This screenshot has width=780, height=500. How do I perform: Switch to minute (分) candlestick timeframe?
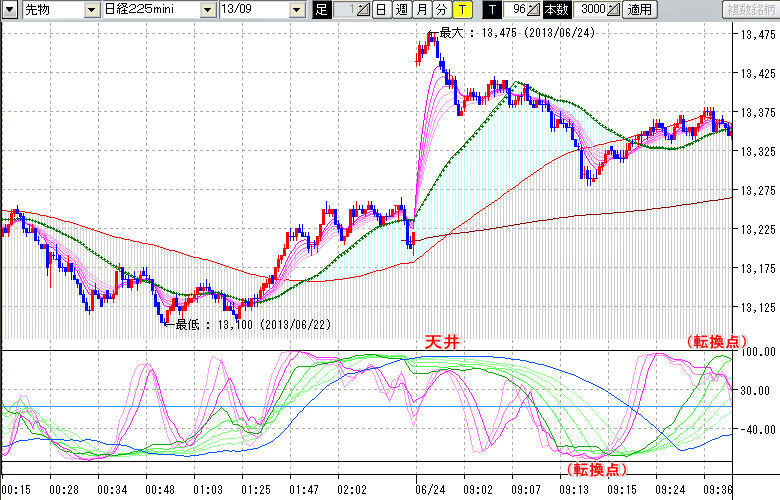pos(441,10)
